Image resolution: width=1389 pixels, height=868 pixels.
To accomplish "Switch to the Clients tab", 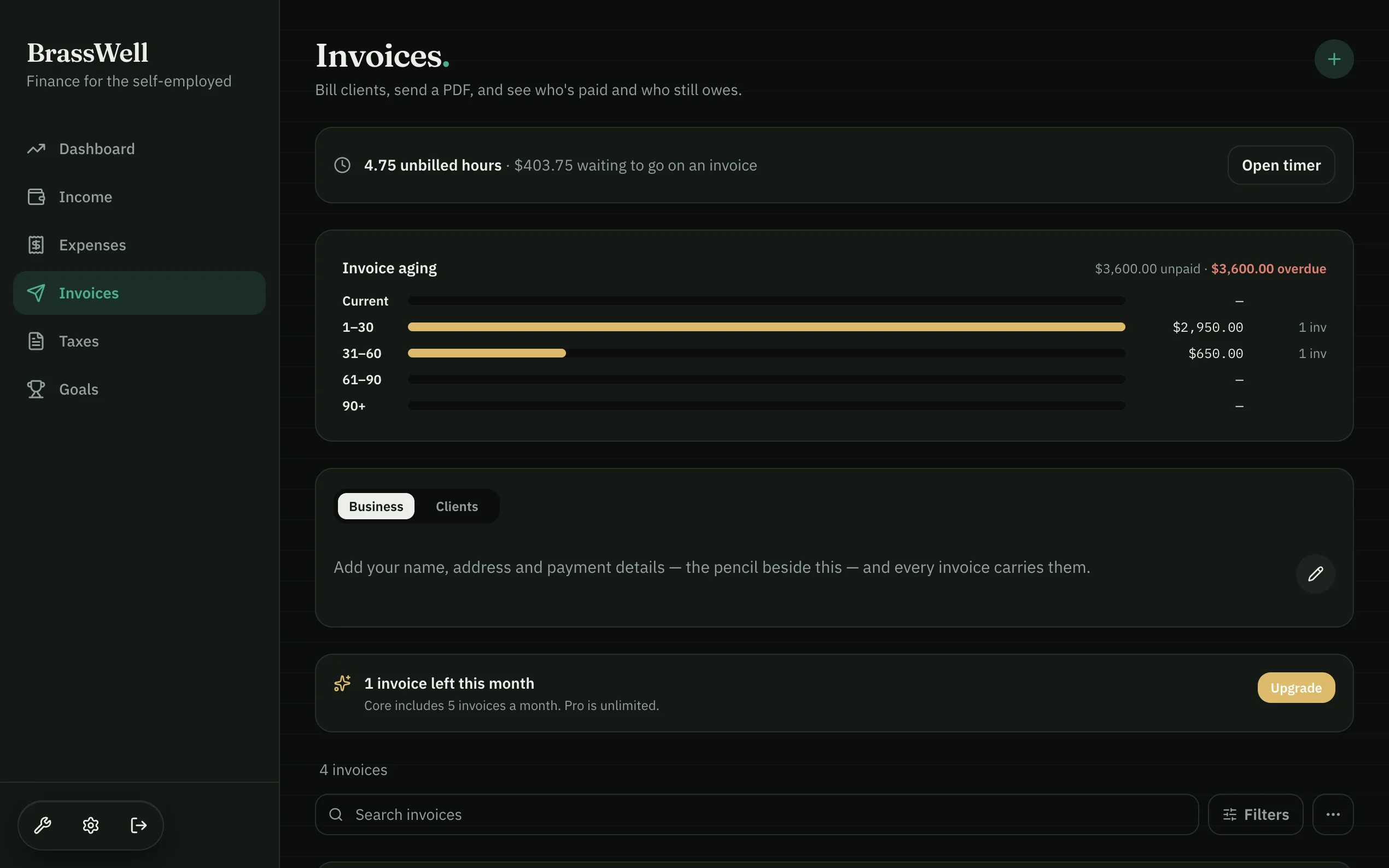I will pyautogui.click(x=457, y=506).
